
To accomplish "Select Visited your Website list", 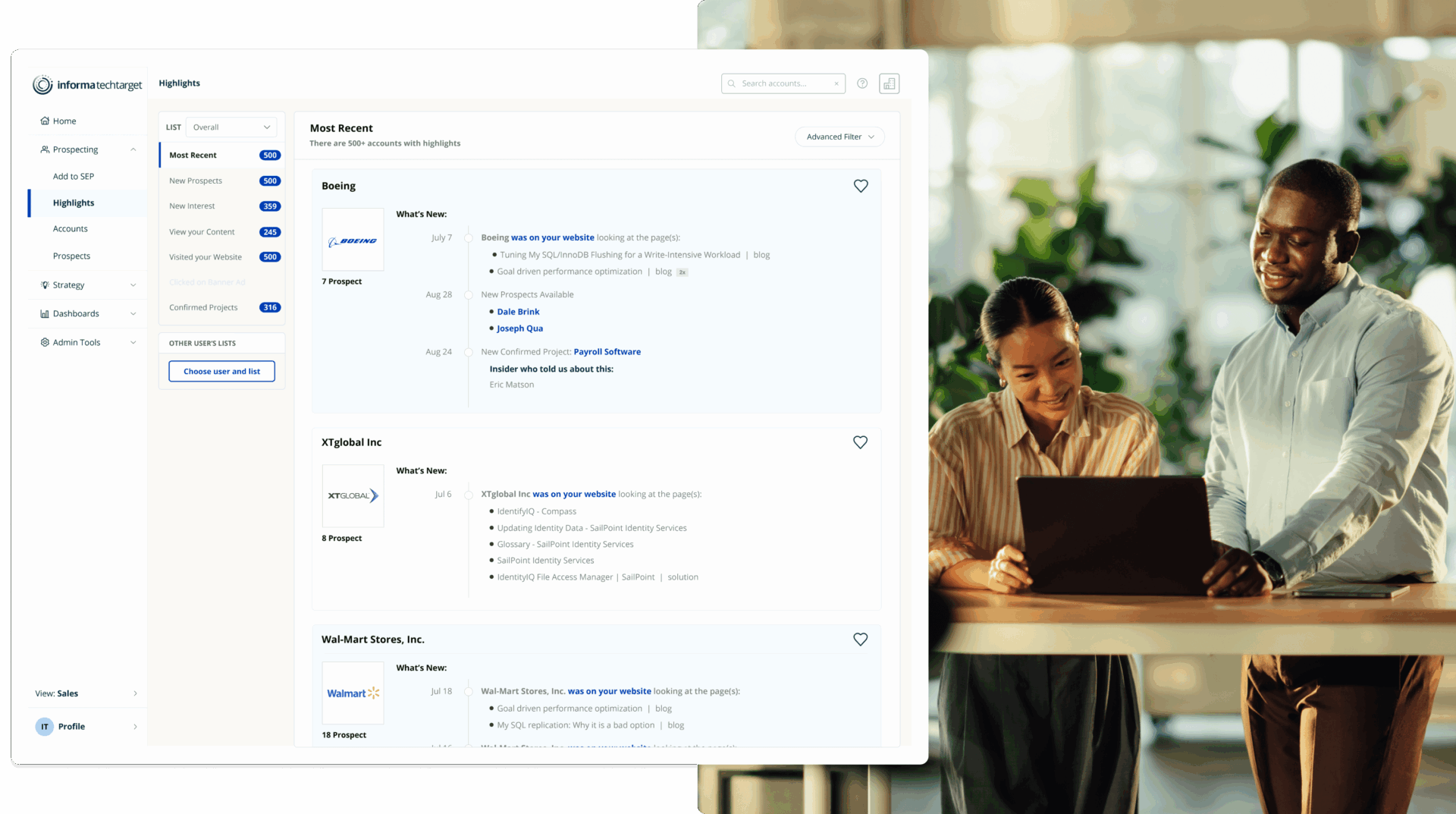I will pyautogui.click(x=222, y=257).
